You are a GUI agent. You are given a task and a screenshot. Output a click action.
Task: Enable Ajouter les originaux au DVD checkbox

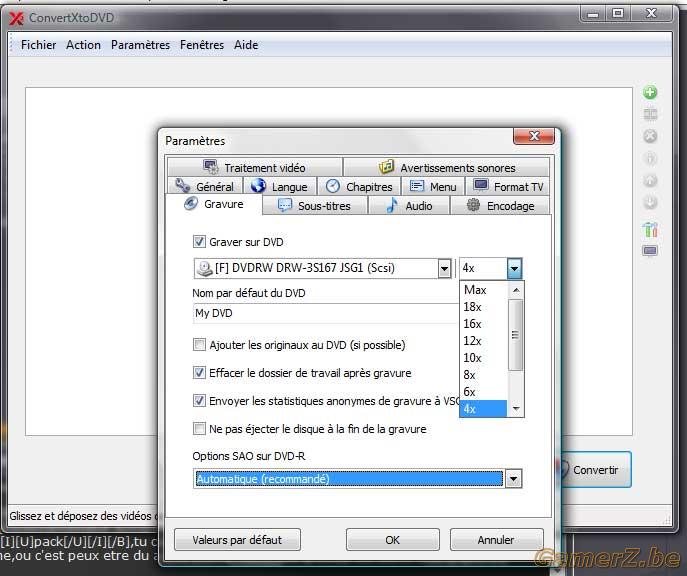[x=199, y=345]
